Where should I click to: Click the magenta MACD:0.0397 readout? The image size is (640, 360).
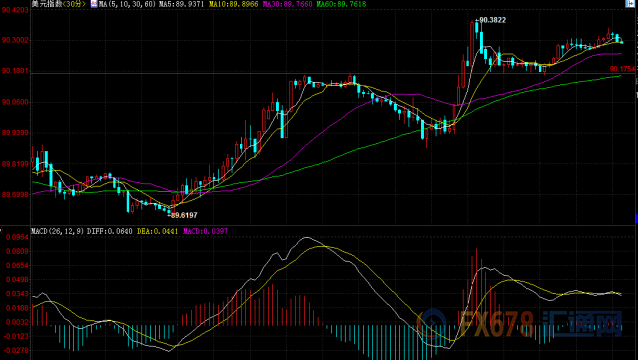[205, 231]
